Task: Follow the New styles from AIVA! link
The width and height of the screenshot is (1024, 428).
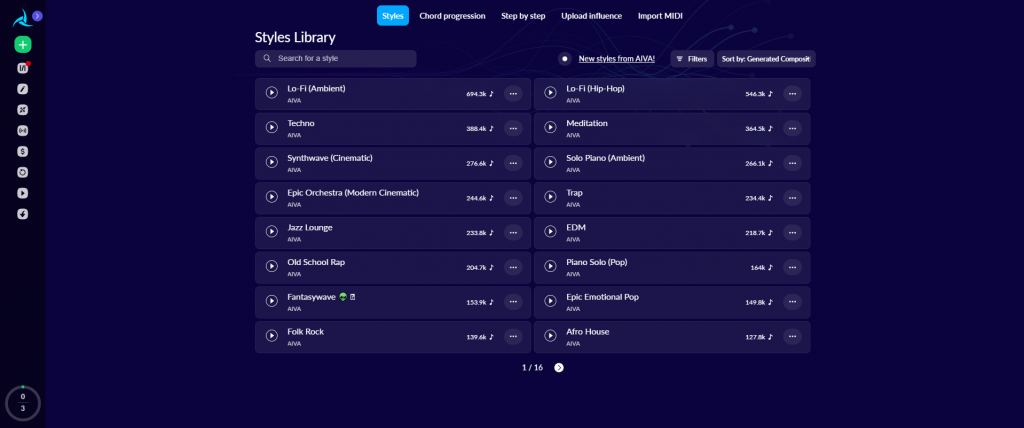Action: pyautogui.click(x=616, y=59)
